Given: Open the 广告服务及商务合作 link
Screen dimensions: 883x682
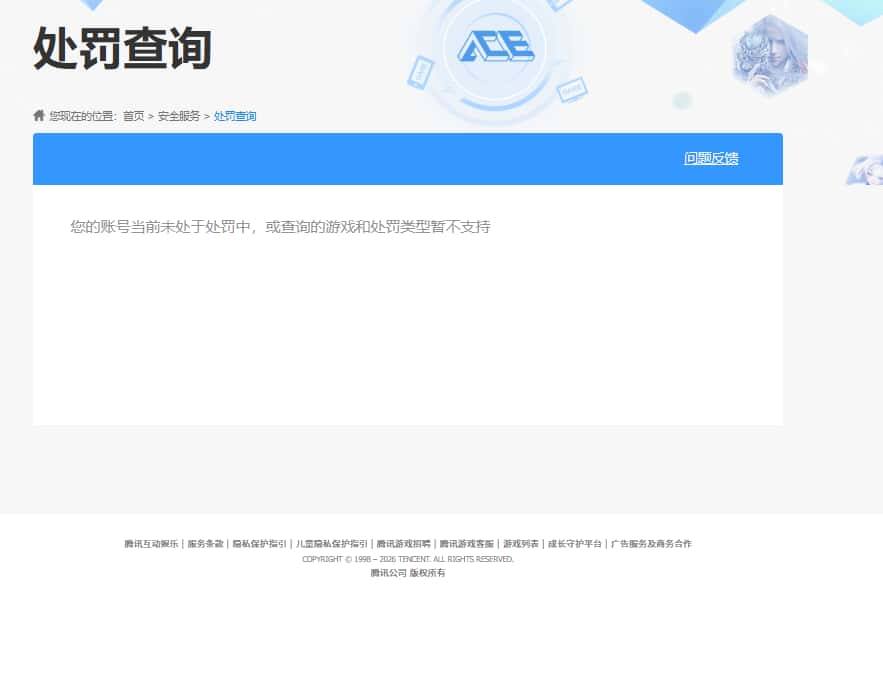Looking at the screenshot, I should pos(652,543).
